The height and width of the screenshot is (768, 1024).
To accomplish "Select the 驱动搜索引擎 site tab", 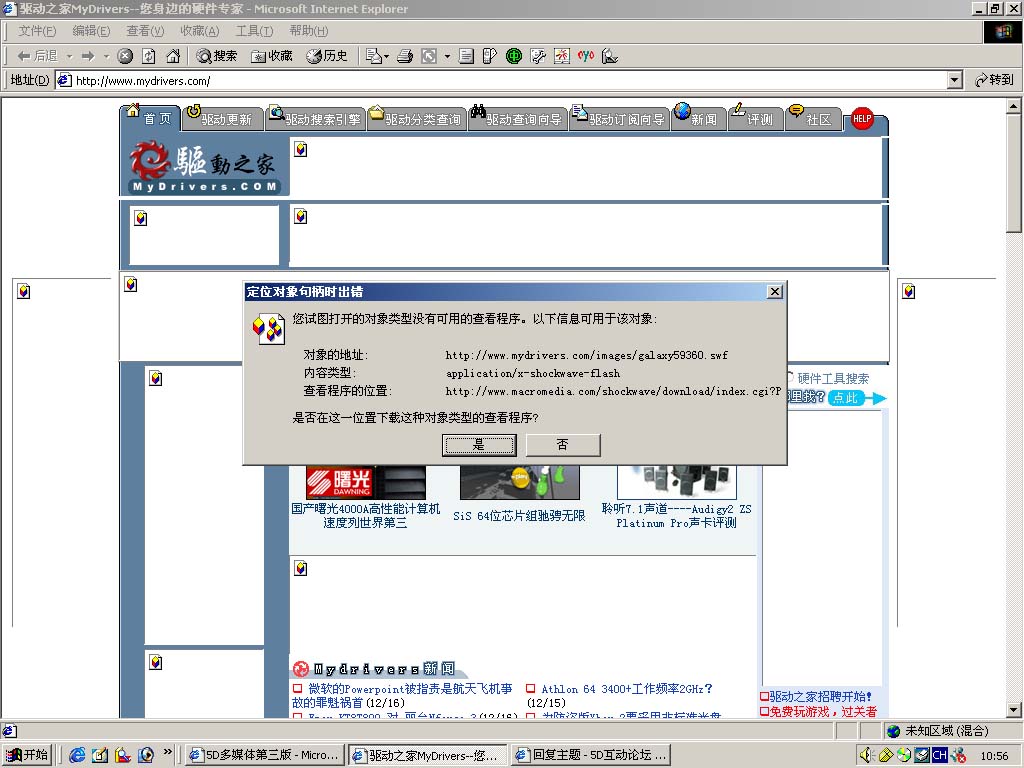I will pos(315,119).
